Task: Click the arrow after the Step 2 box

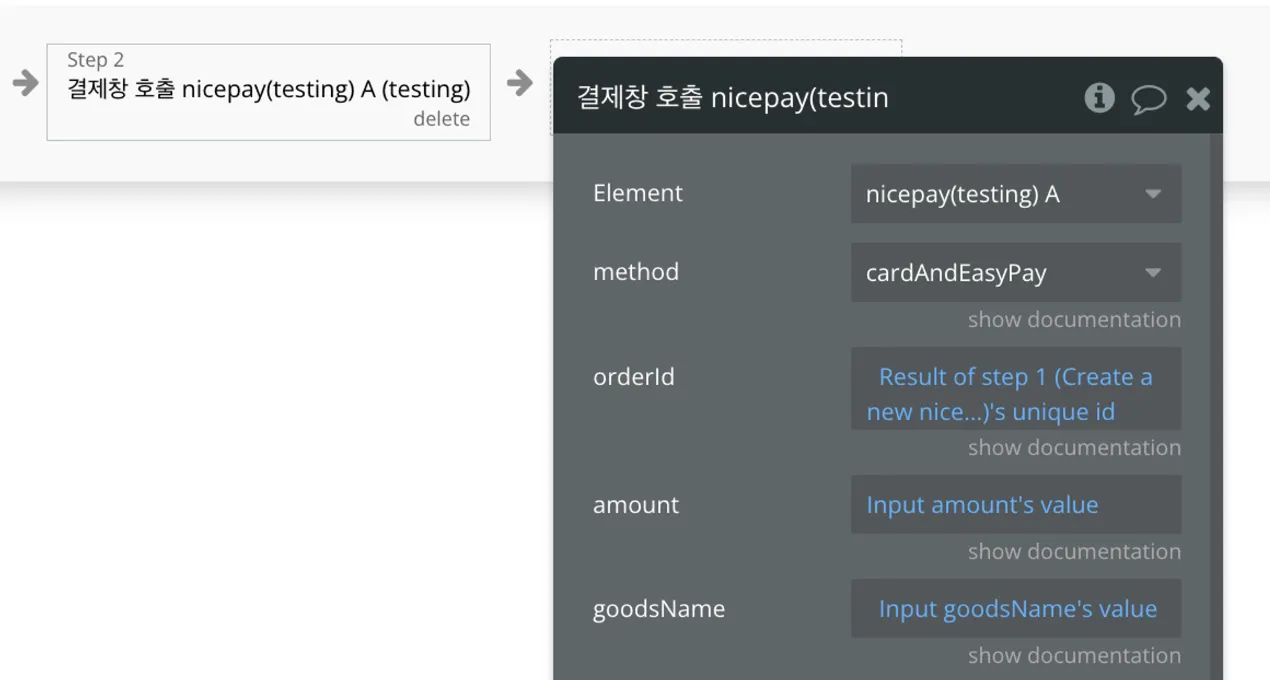Action: pos(519,83)
